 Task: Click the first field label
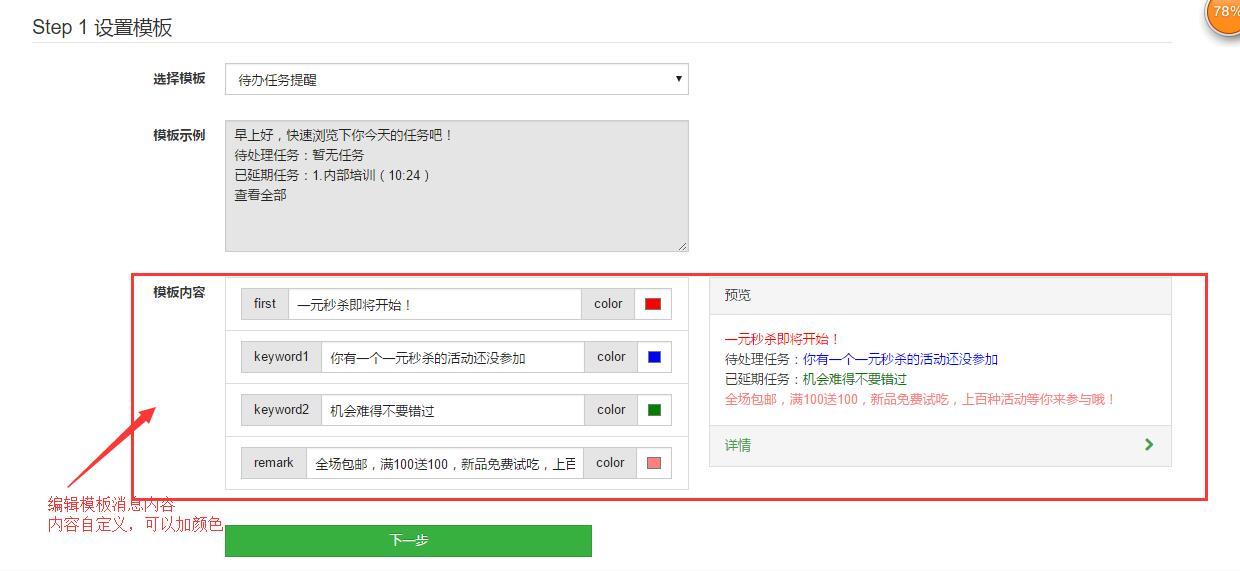(265, 304)
